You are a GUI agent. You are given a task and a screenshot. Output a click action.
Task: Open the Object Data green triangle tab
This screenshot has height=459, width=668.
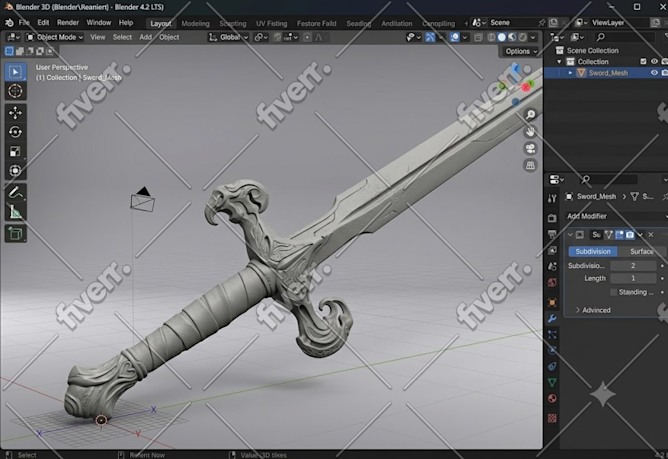(552, 382)
